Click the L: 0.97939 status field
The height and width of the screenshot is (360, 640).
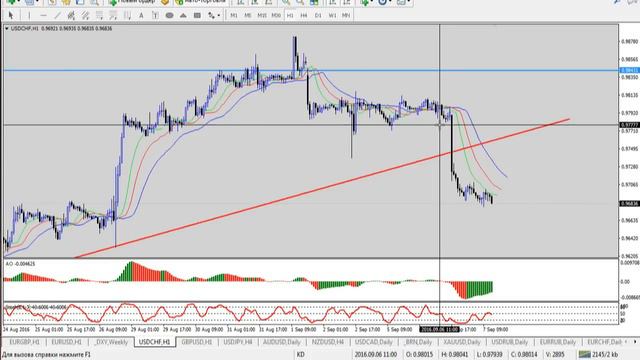[489, 354]
